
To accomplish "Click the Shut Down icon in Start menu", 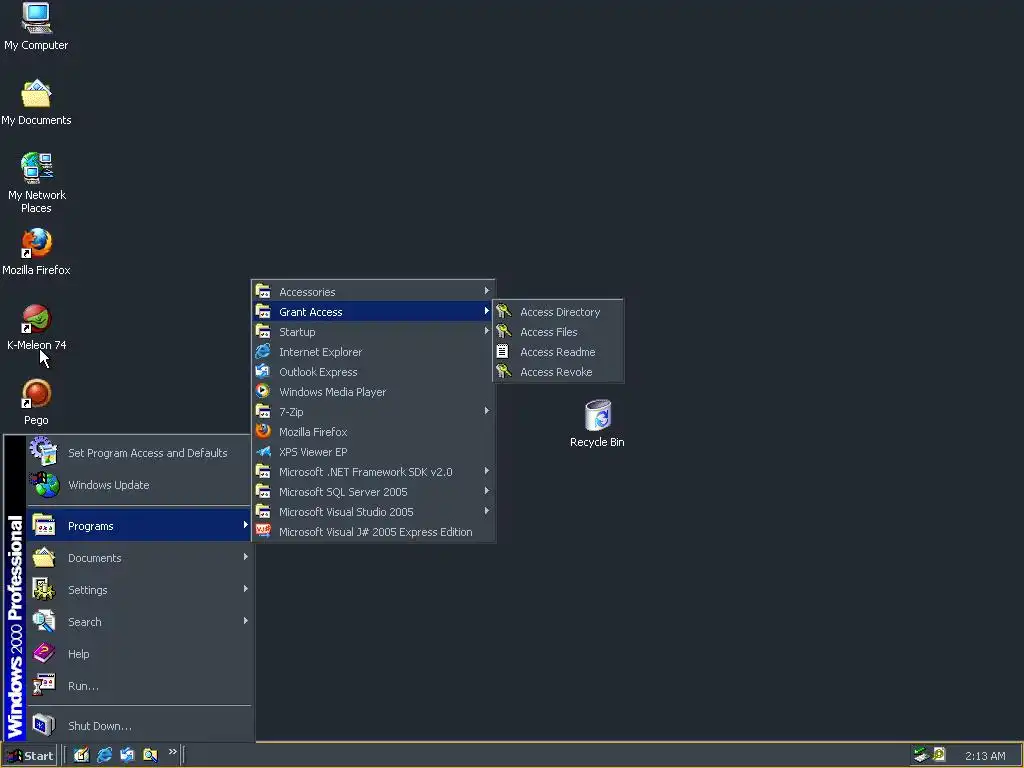I will (x=44, y=724).
